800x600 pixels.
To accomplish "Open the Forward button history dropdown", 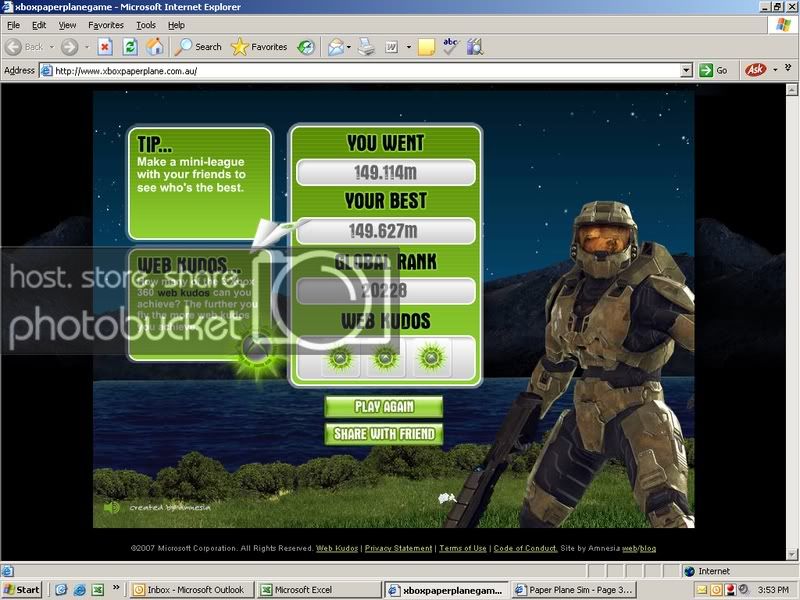I will 86,47.
